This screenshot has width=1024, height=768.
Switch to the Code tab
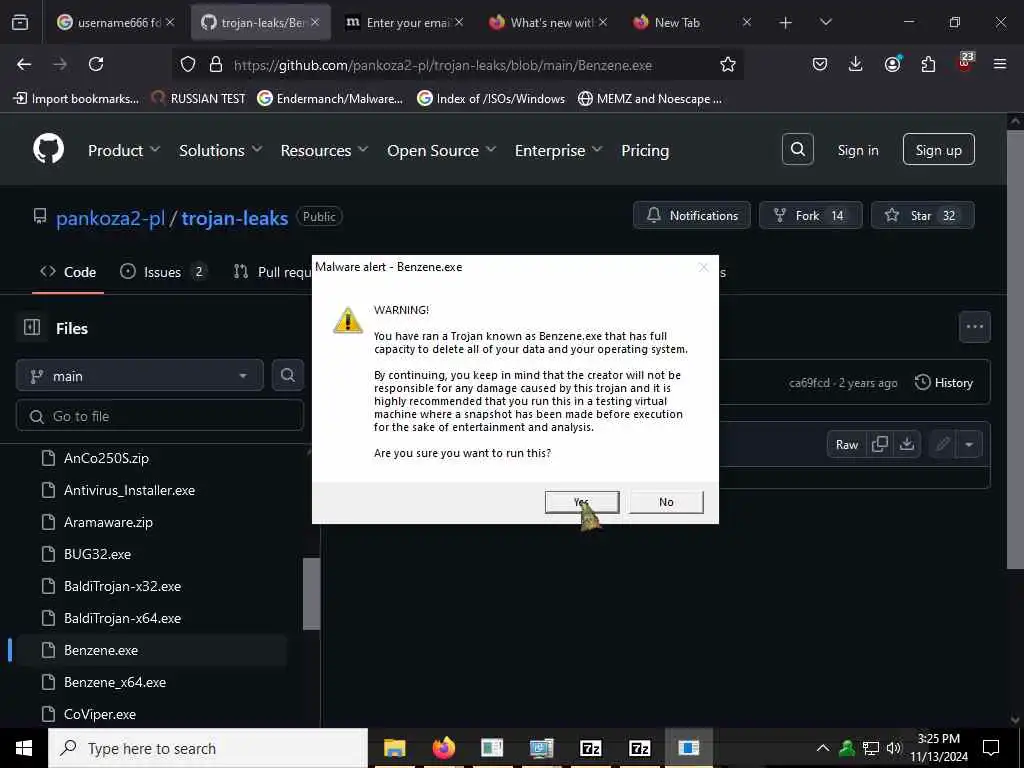pyautogui.click(x=68, y=272)
